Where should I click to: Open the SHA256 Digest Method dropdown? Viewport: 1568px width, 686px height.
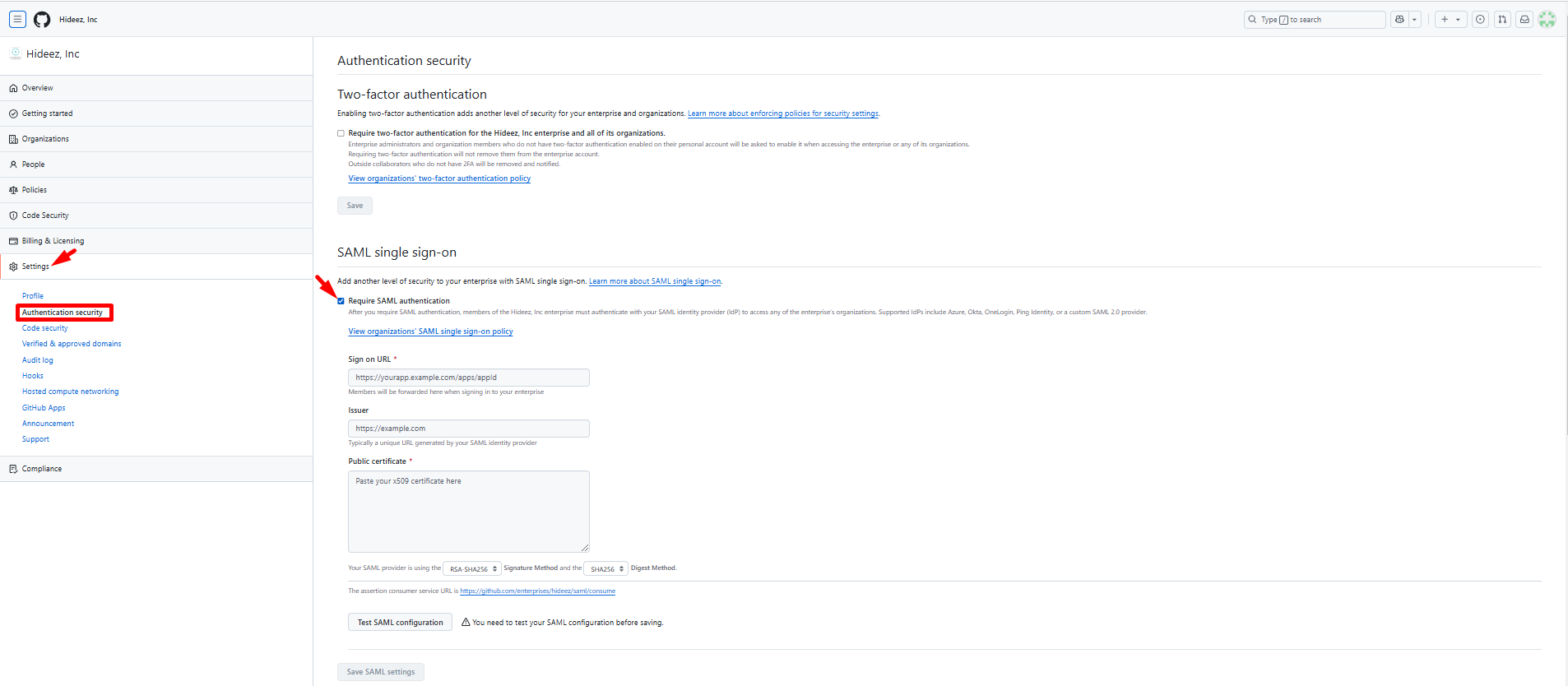click(x=605, y=568)
